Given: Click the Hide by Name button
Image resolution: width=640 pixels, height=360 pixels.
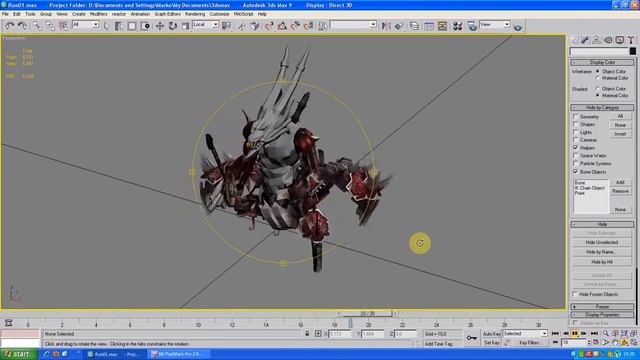Looking at the screenshot, I should [x=602, y=252].
